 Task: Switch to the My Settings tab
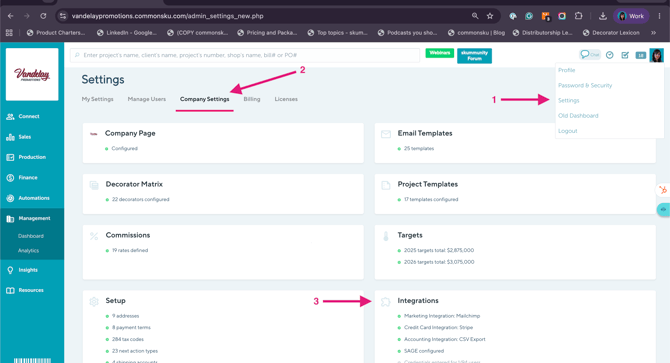(97, 99)
